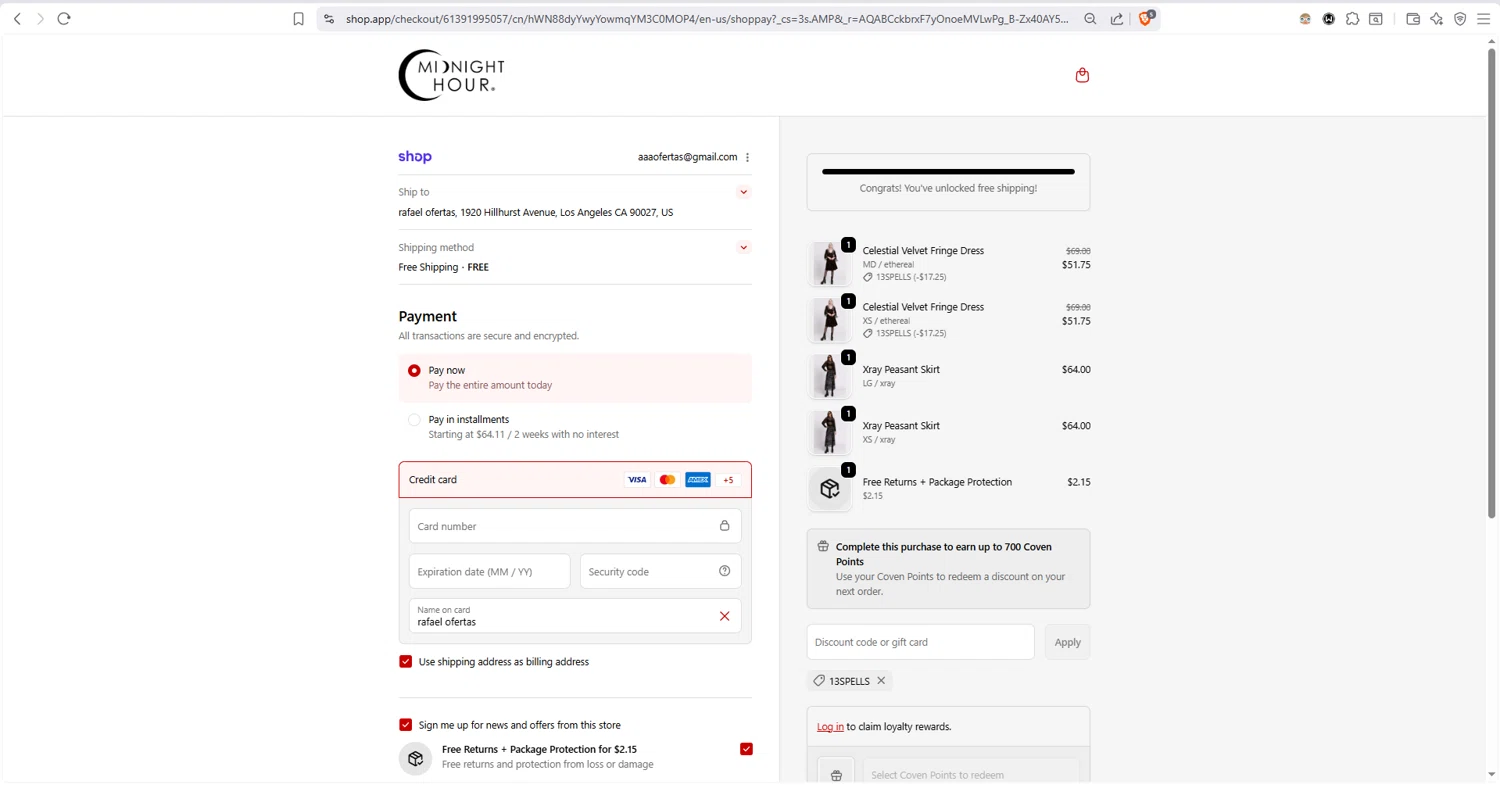This screenshot has width=1500, height=785.
Task: Select the Pay in installments radio option
Action: point(414,420)
